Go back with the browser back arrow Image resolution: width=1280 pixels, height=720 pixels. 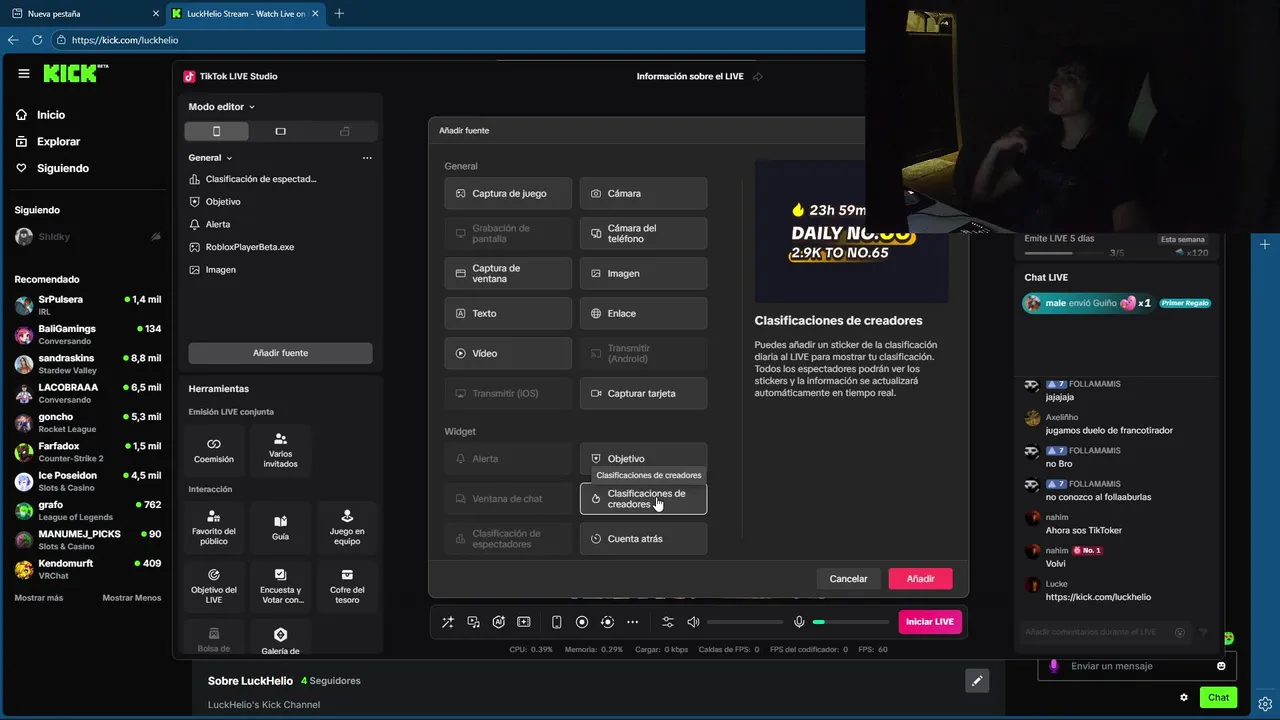[x=13, y=40]
